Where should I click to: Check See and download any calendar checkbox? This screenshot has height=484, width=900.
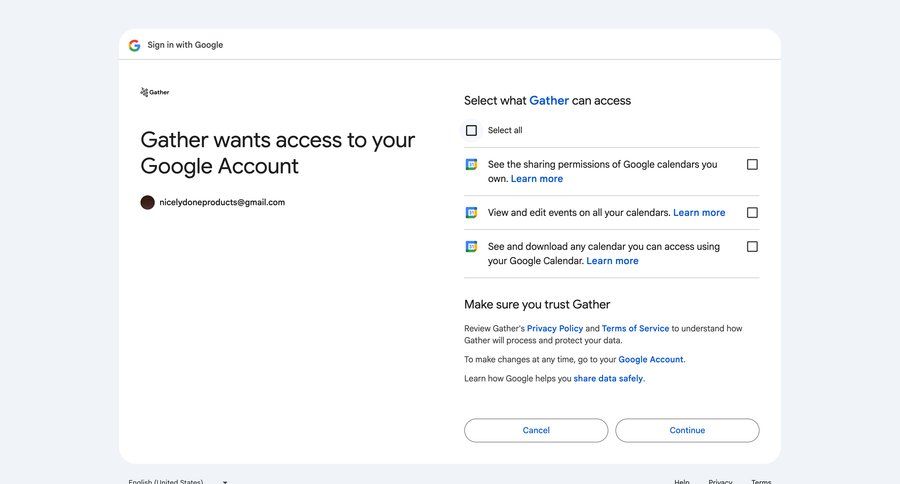point(752,247)
